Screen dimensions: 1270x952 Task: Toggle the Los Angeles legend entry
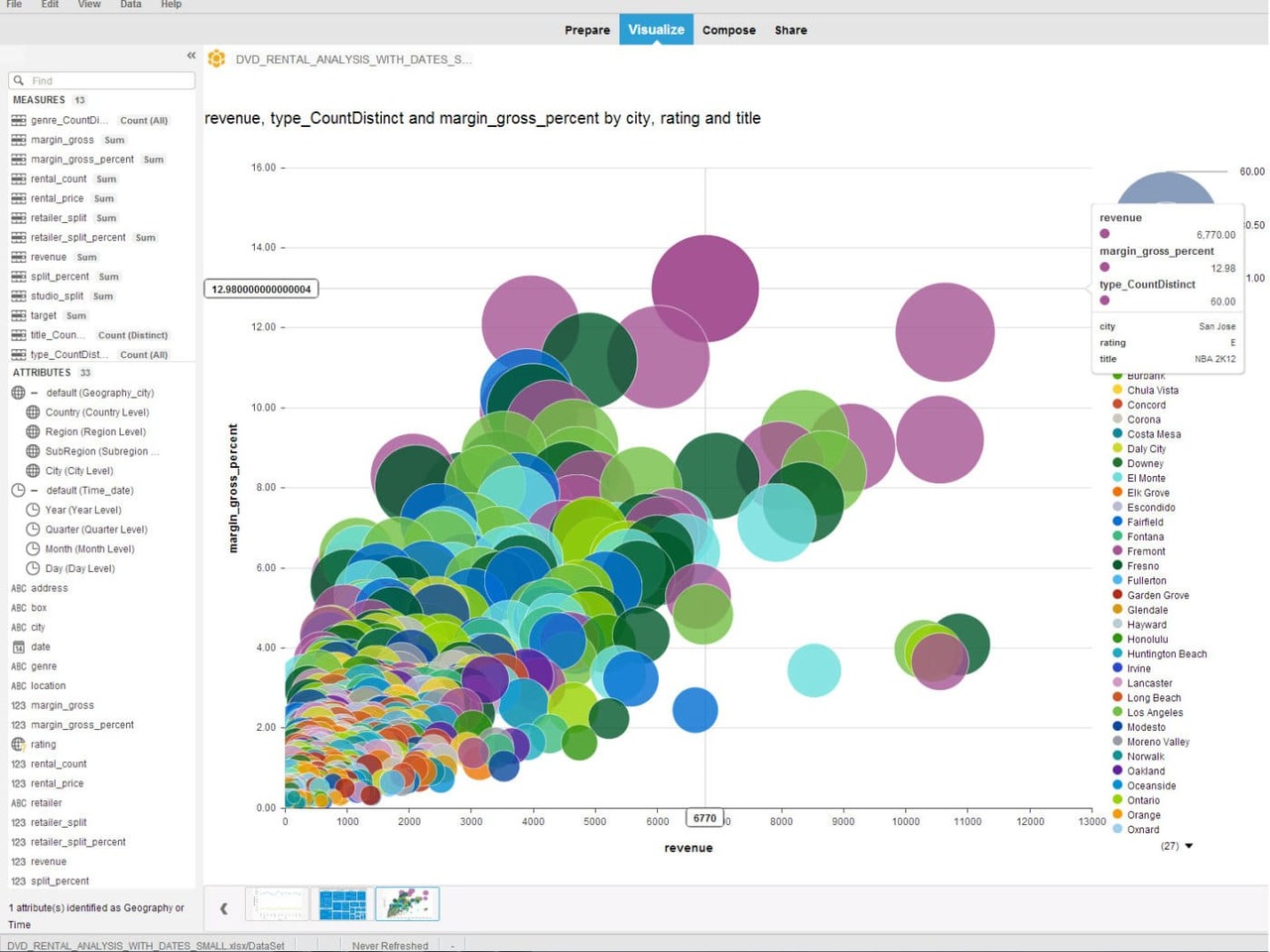tap(1154, 712)
